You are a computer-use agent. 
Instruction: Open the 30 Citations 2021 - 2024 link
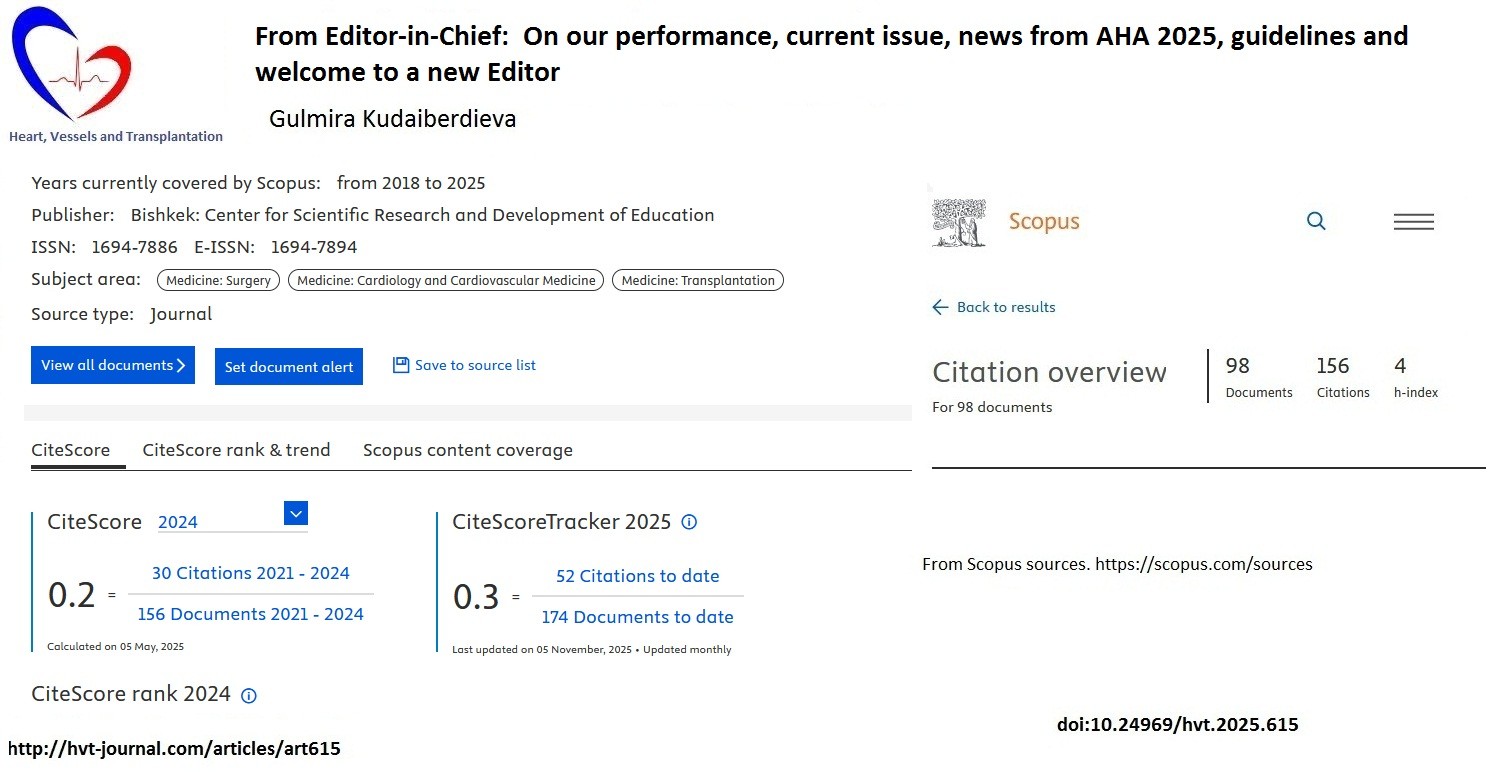pos(250,573)
